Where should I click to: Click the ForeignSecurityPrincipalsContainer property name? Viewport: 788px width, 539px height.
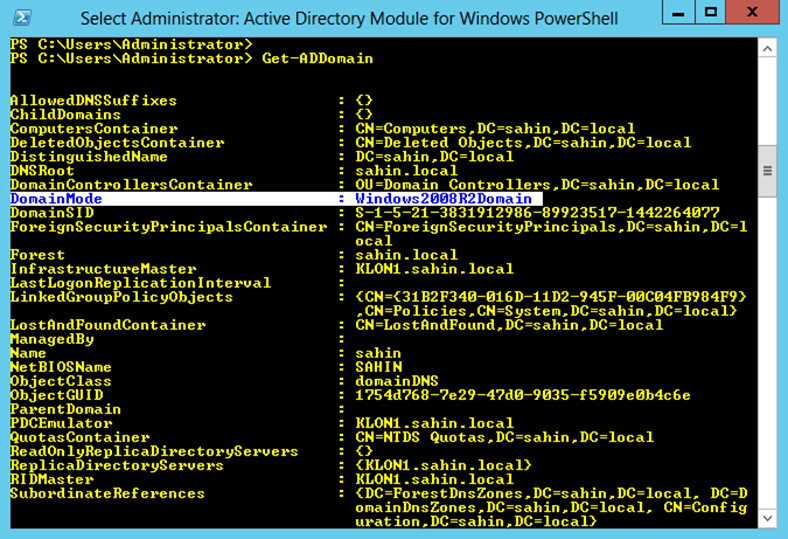tap(168, 227)
